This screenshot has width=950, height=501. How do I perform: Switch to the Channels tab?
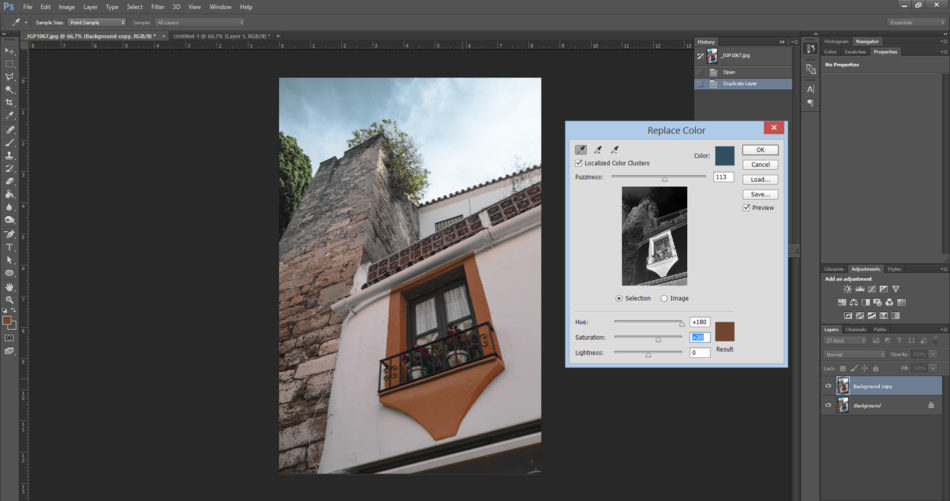(856, 329)
